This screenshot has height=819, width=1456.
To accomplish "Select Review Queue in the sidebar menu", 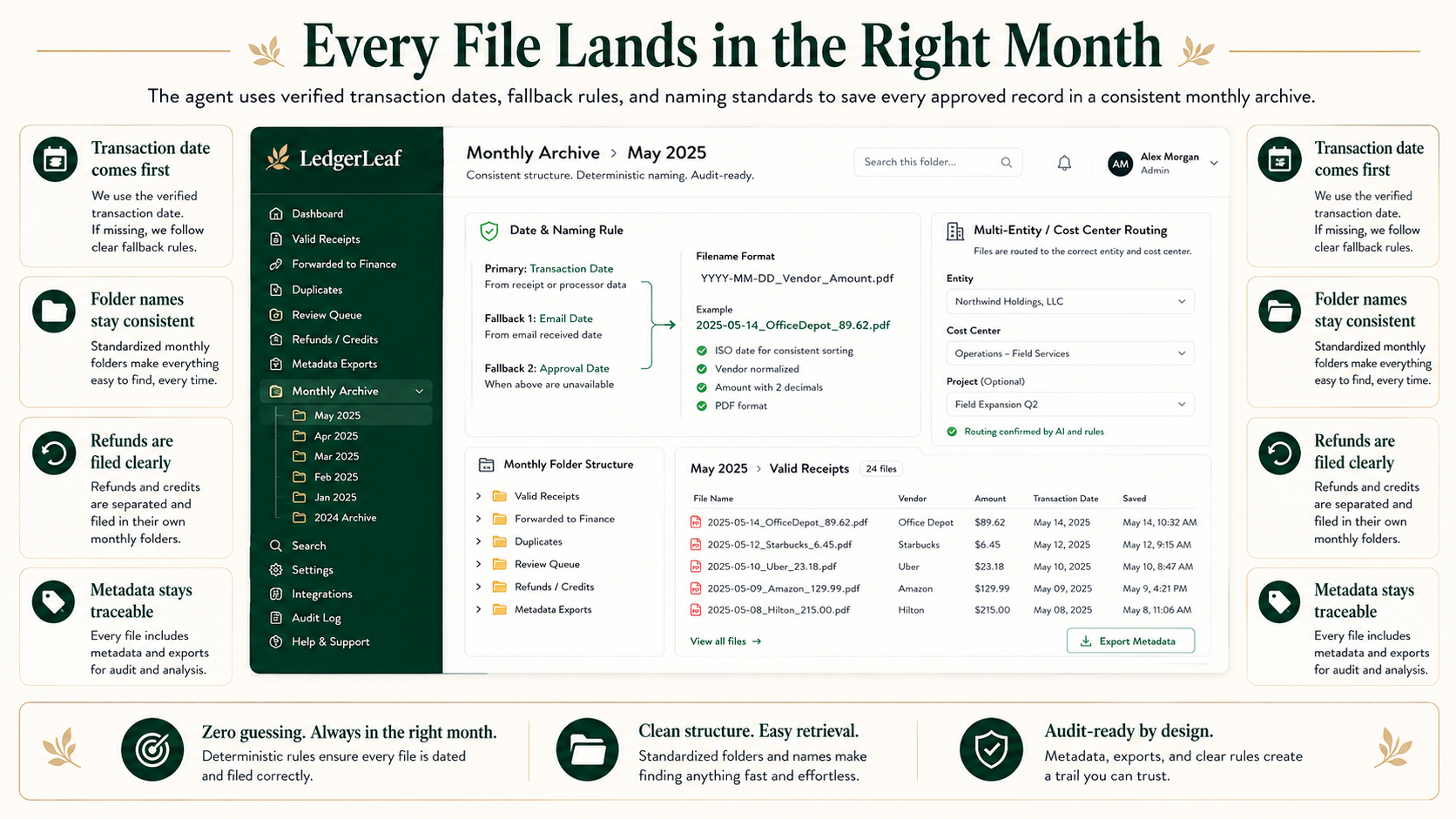I will (x=327, y=315).
